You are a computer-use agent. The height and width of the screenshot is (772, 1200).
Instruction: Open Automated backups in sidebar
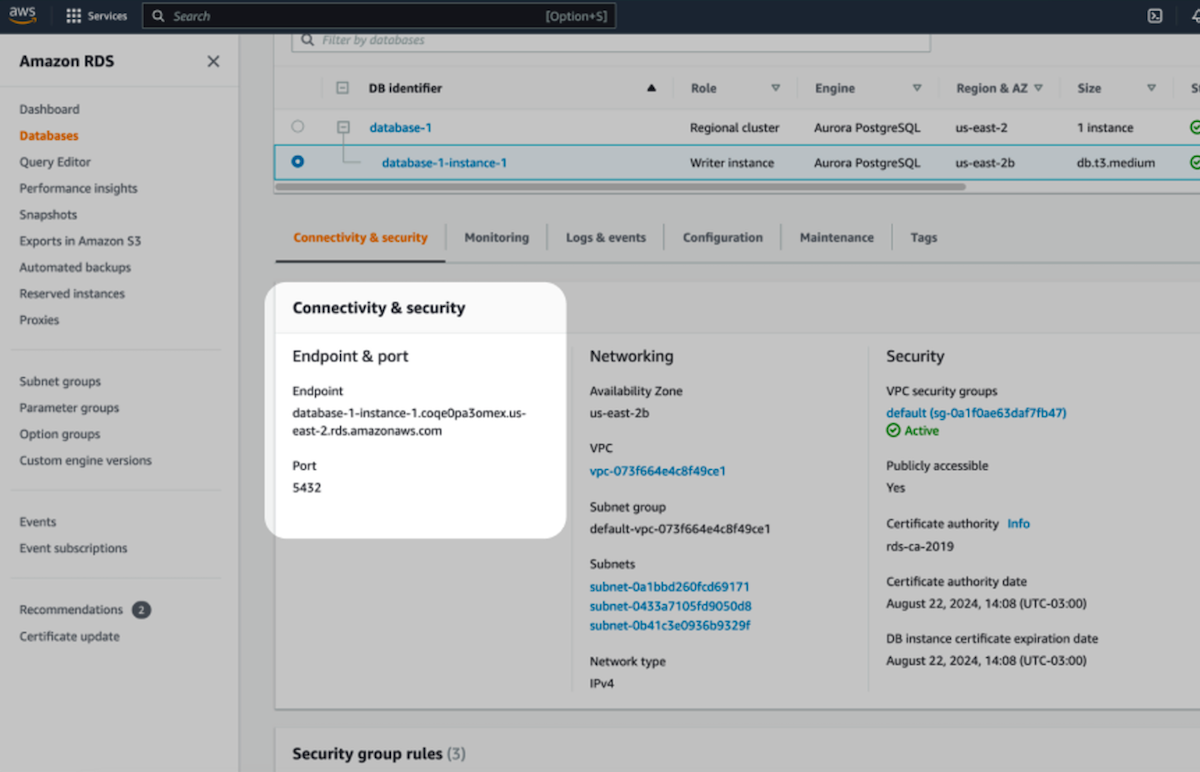coord(75,268)
